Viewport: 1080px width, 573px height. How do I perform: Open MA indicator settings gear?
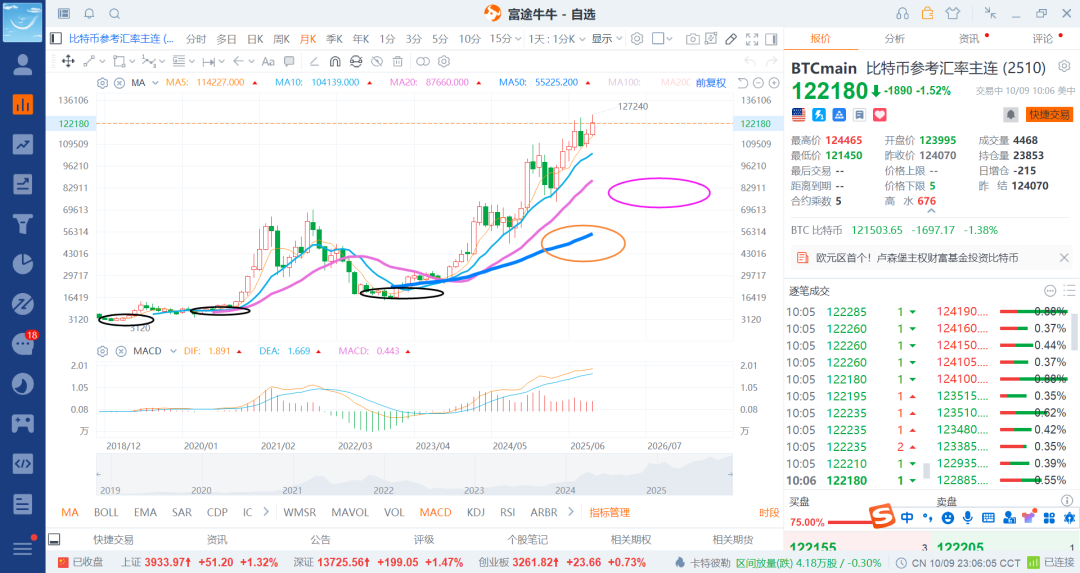pyautogui.click(x=103, y=83)
